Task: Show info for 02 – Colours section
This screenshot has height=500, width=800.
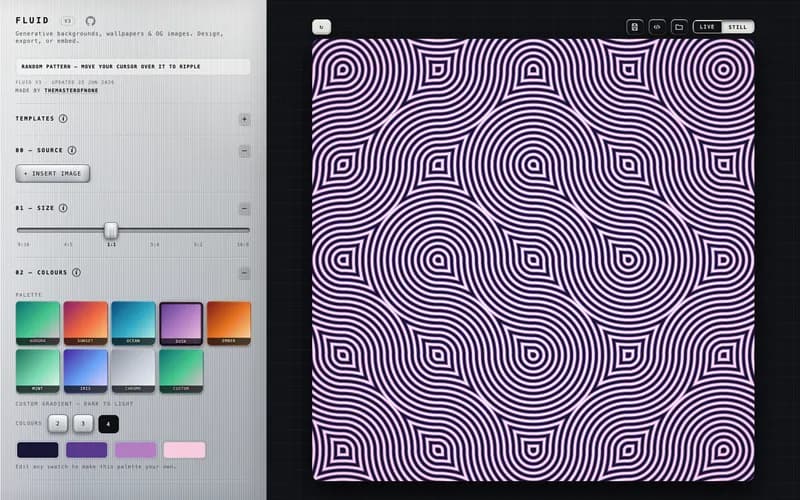Action: point(76,272)
